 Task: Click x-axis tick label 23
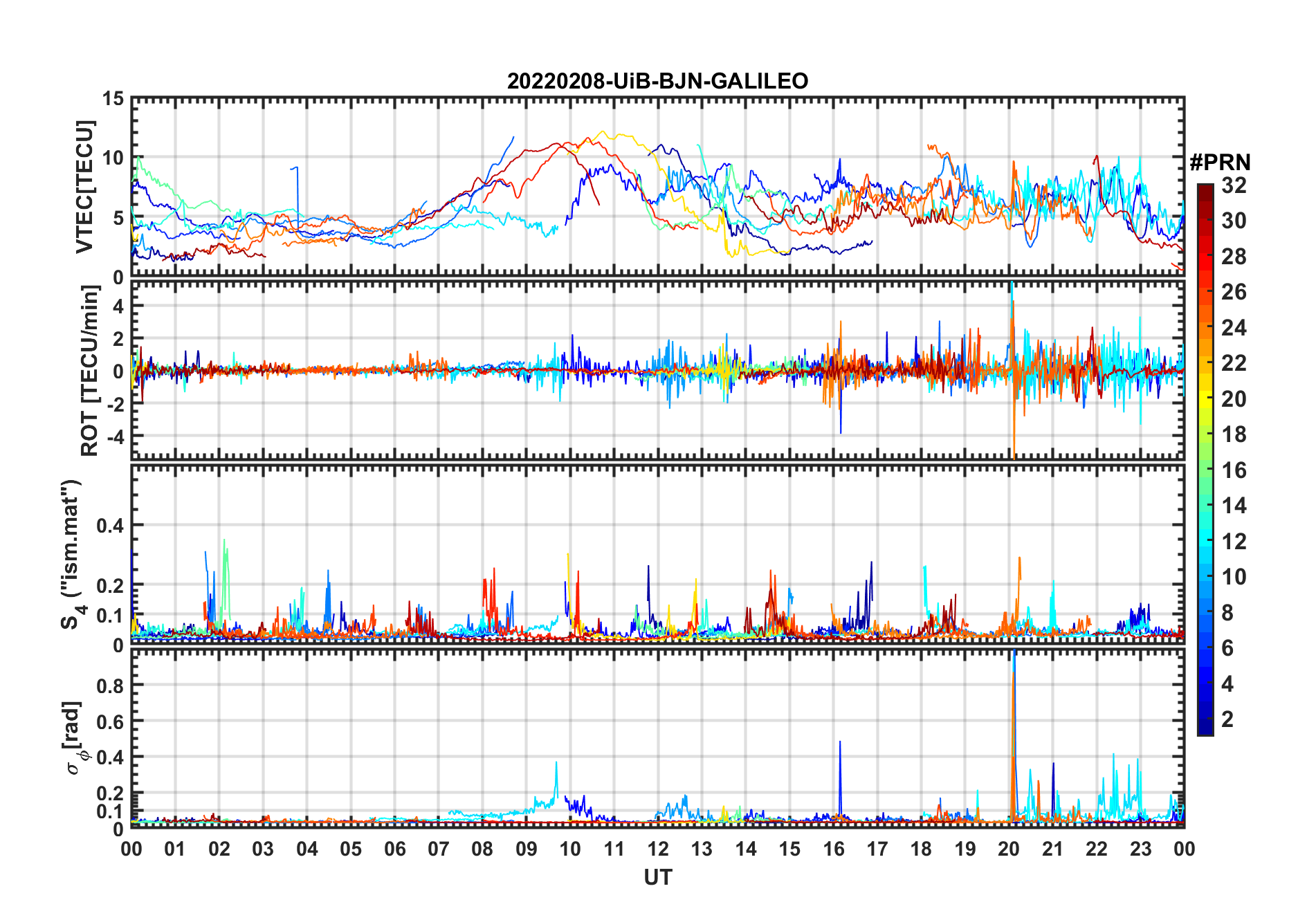(x=1140, y=849)
